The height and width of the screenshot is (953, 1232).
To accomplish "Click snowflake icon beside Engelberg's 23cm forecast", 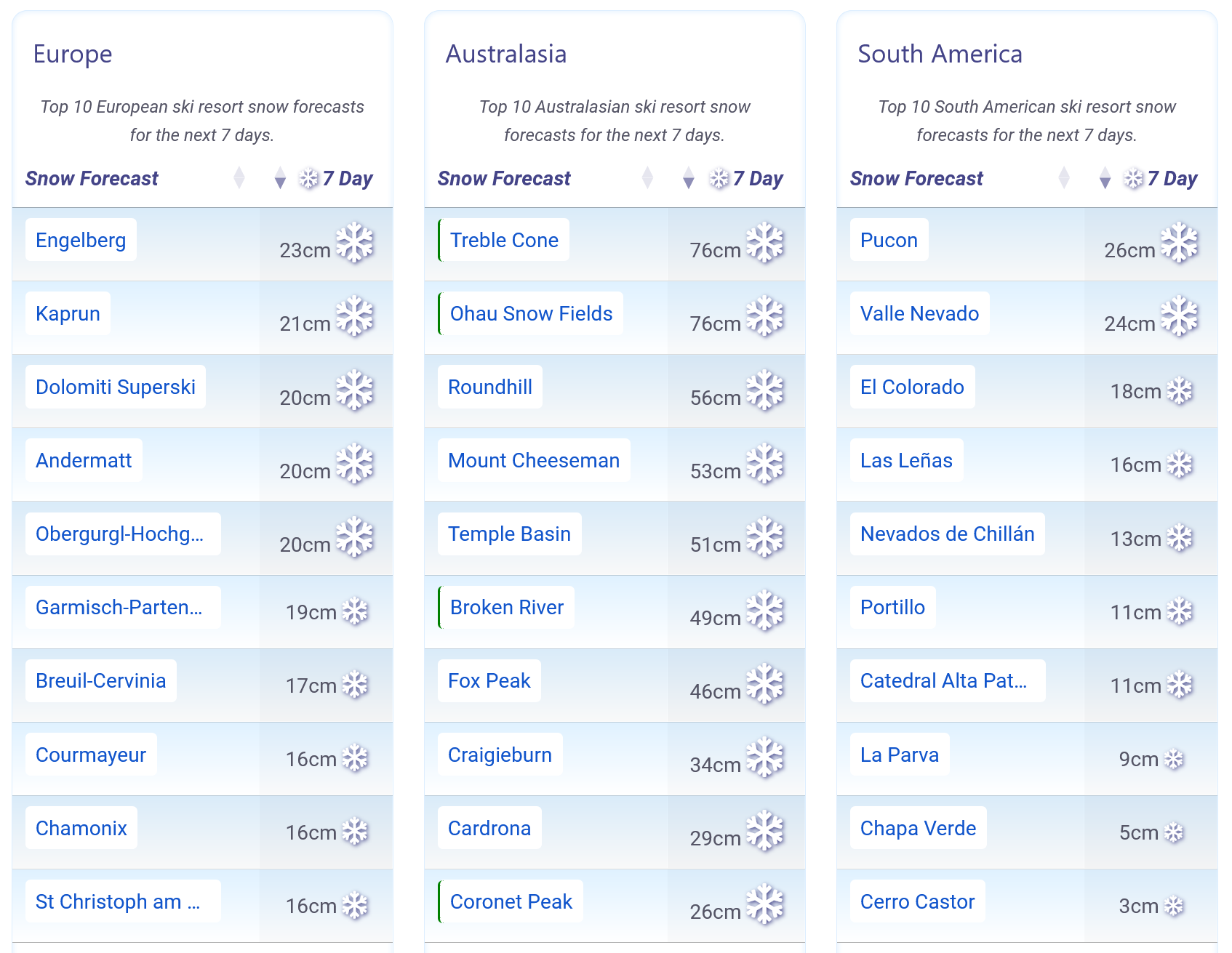I will point(354,243).
